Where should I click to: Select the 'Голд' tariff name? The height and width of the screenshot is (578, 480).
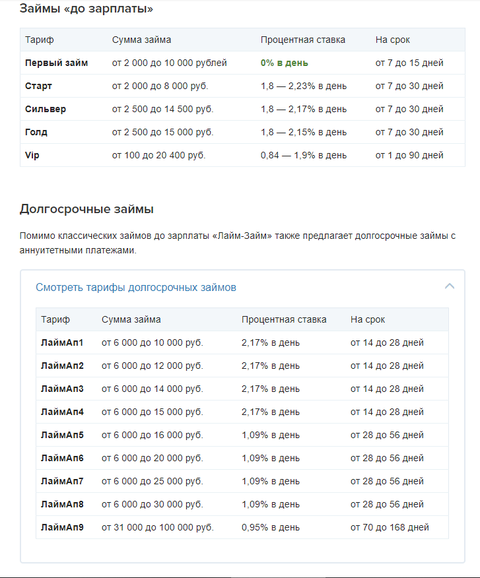(x=36, y=132)
